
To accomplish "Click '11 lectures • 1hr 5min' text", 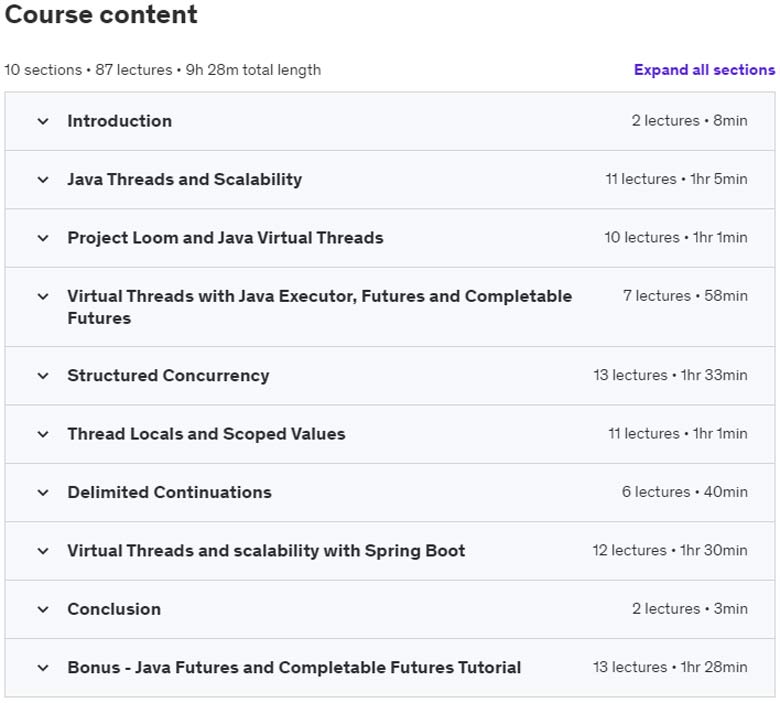I will pos(676,179).
